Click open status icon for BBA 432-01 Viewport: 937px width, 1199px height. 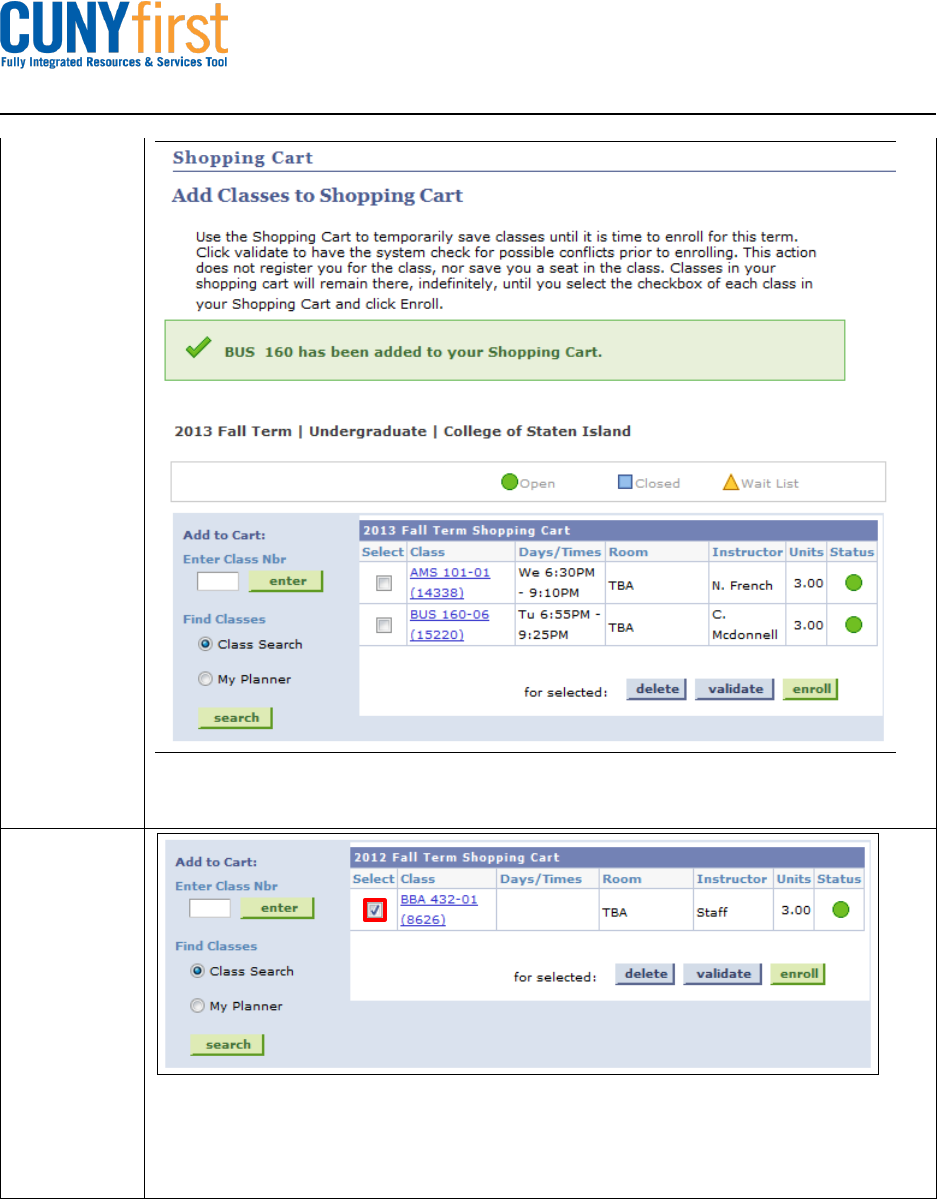point(841,910)
